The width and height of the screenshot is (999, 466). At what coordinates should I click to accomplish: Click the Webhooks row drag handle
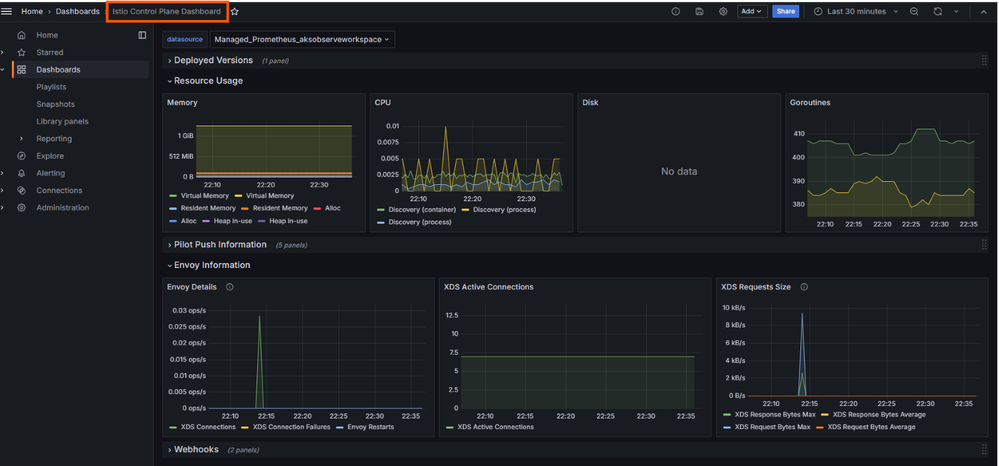984,449
